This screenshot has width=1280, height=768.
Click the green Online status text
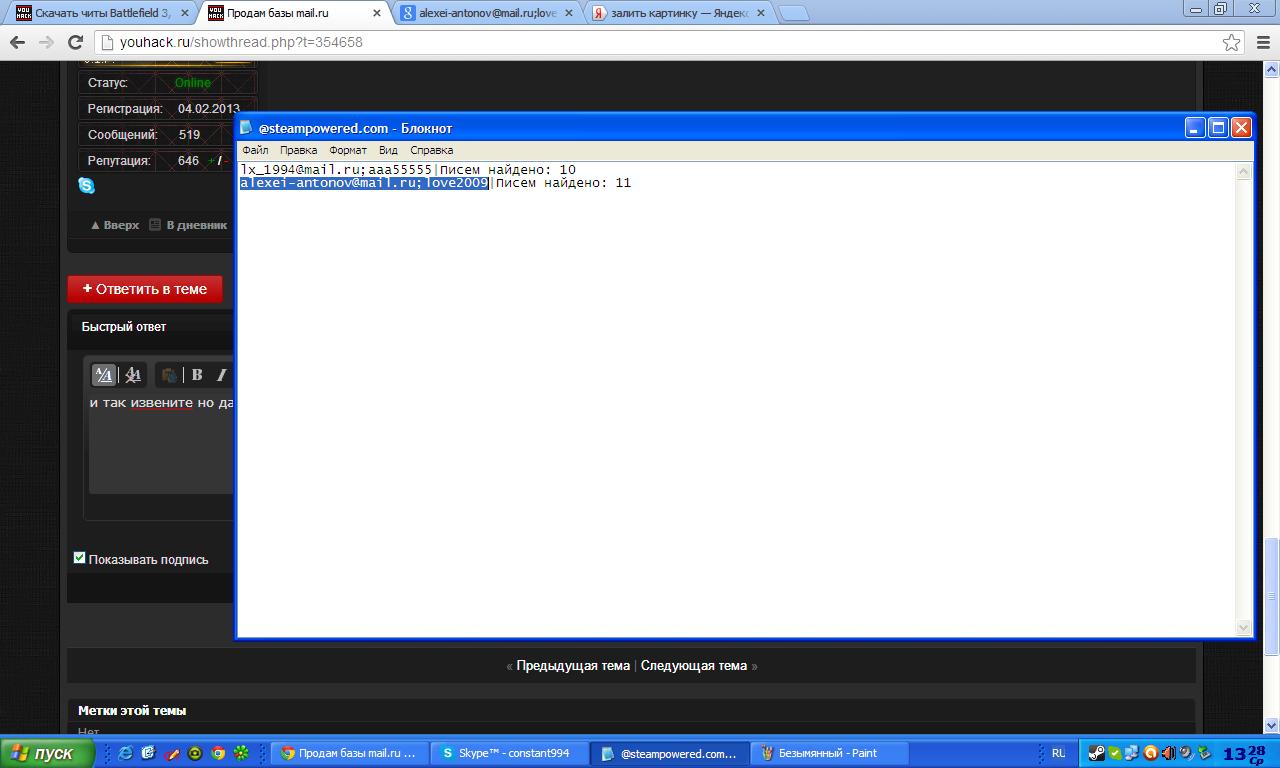click(193, 83)
